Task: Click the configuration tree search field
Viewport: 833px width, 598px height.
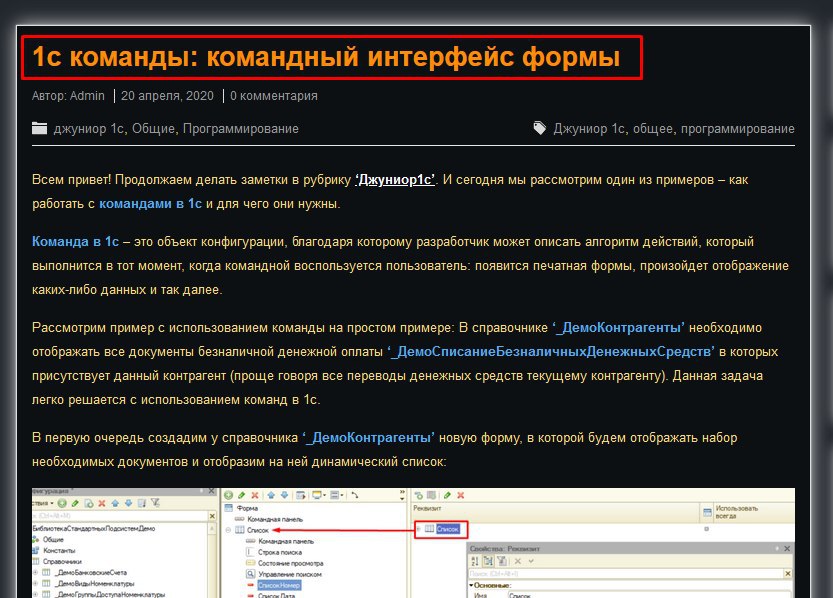Action: click(120, 516)
